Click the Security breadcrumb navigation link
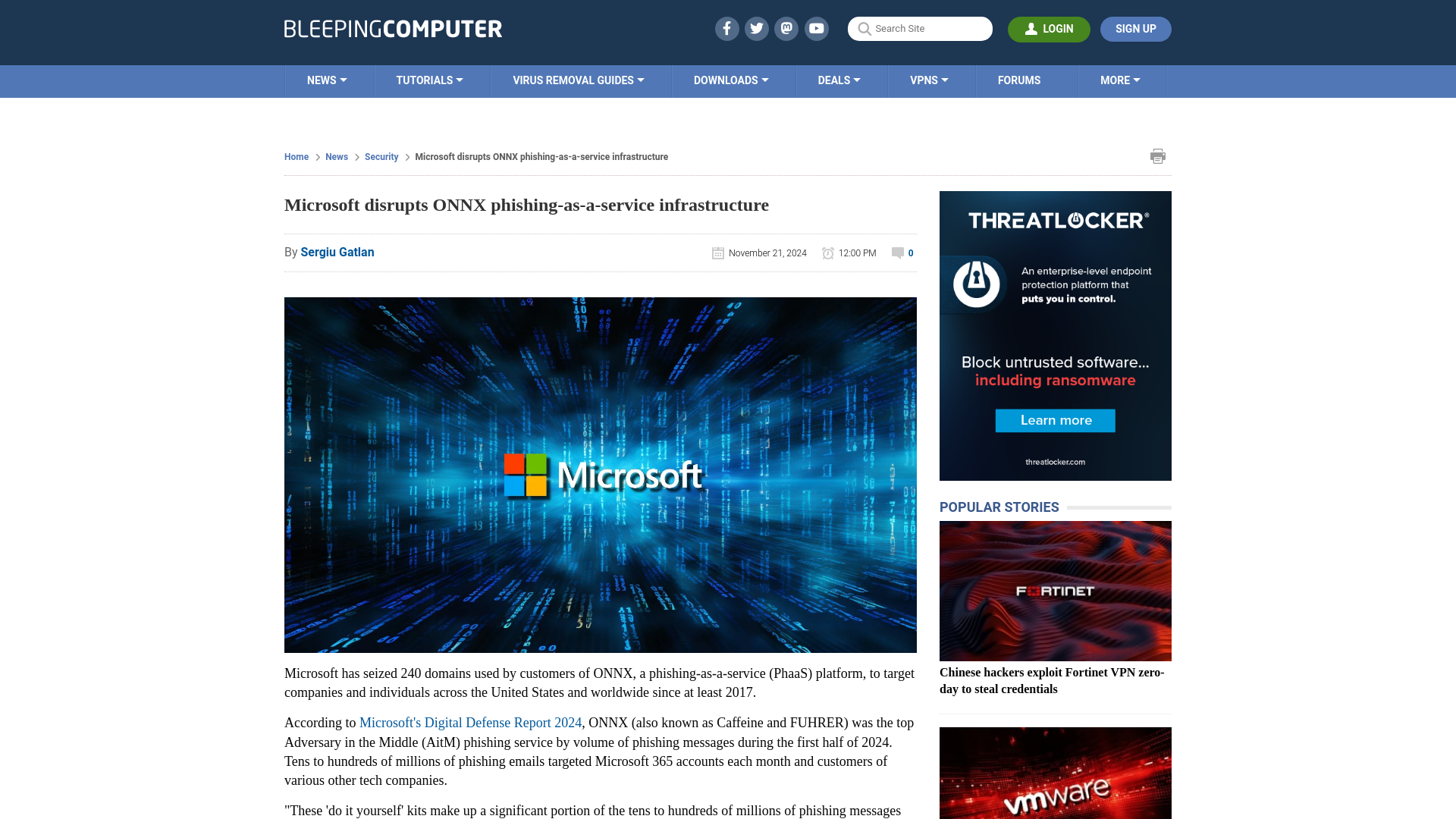 [x=381, y=157]
